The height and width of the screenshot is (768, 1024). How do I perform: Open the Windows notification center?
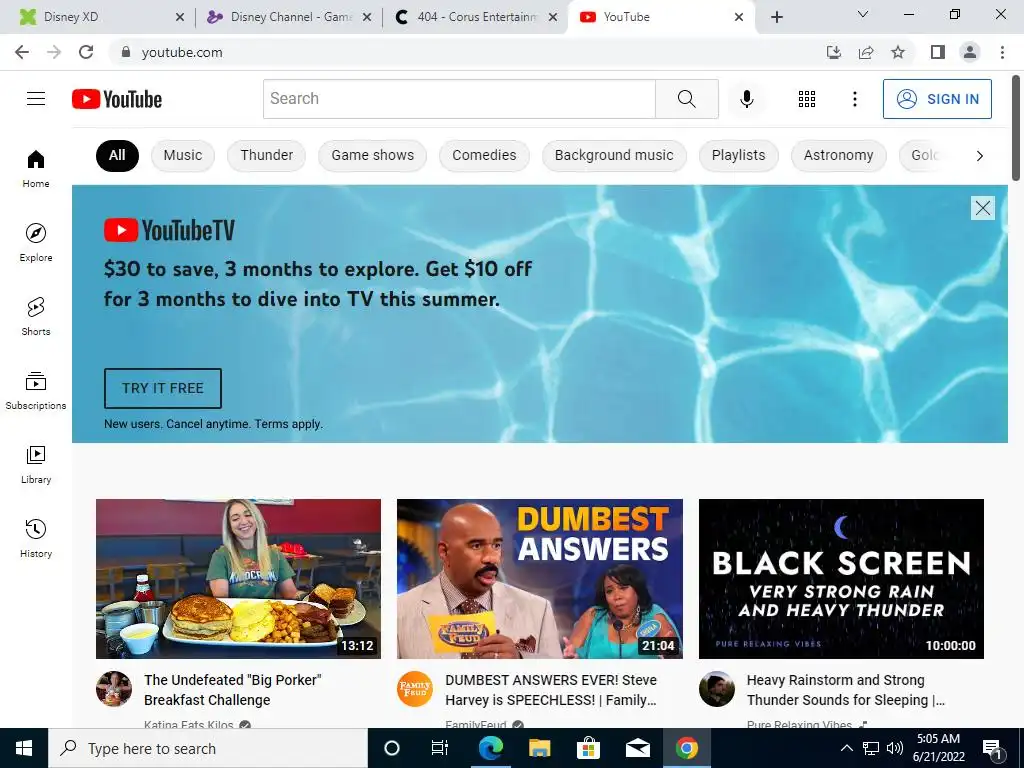992,749
